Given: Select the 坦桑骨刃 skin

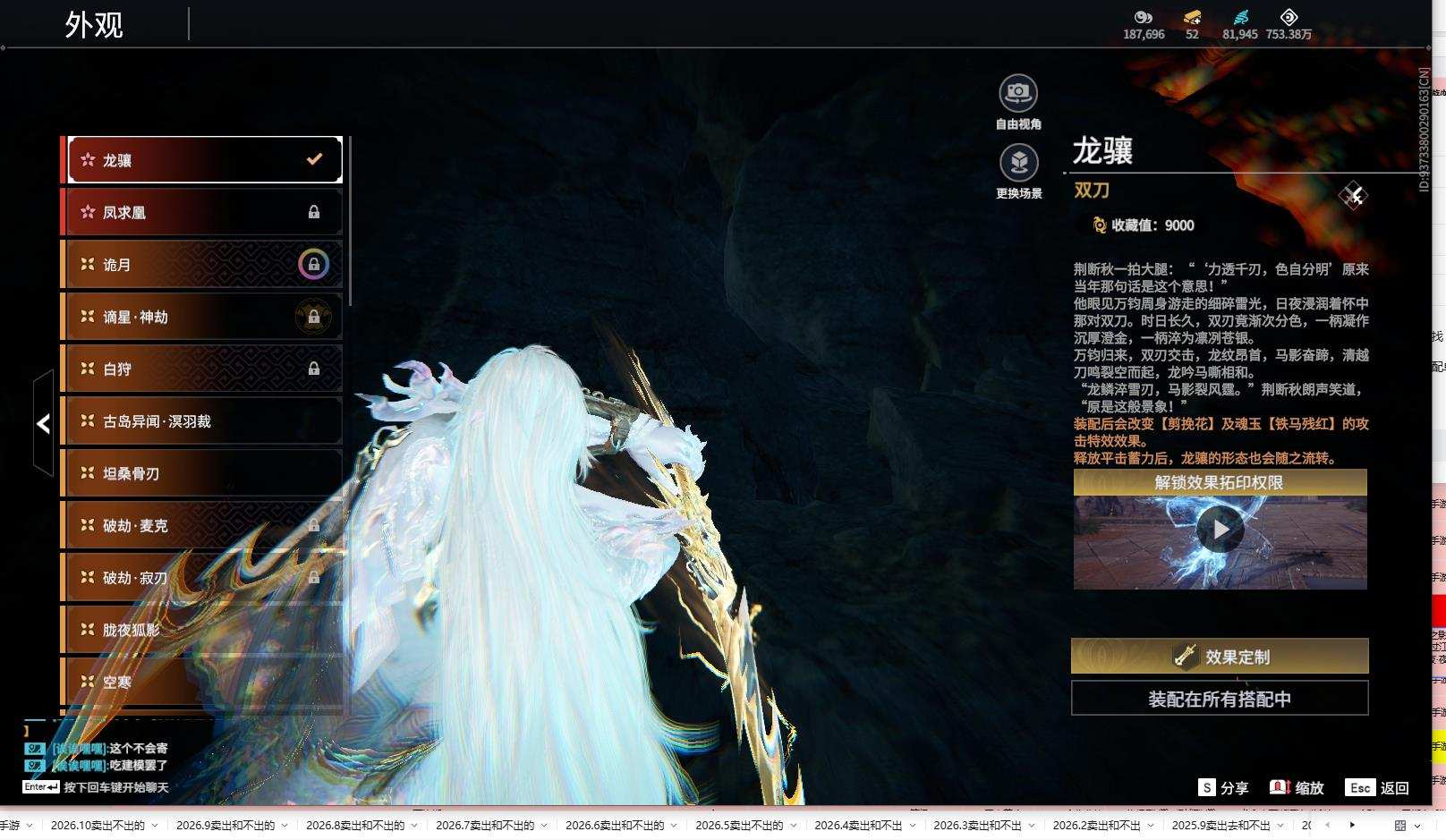Looking at the screenshot, I should pyautogui.click(x=202, y=473).
